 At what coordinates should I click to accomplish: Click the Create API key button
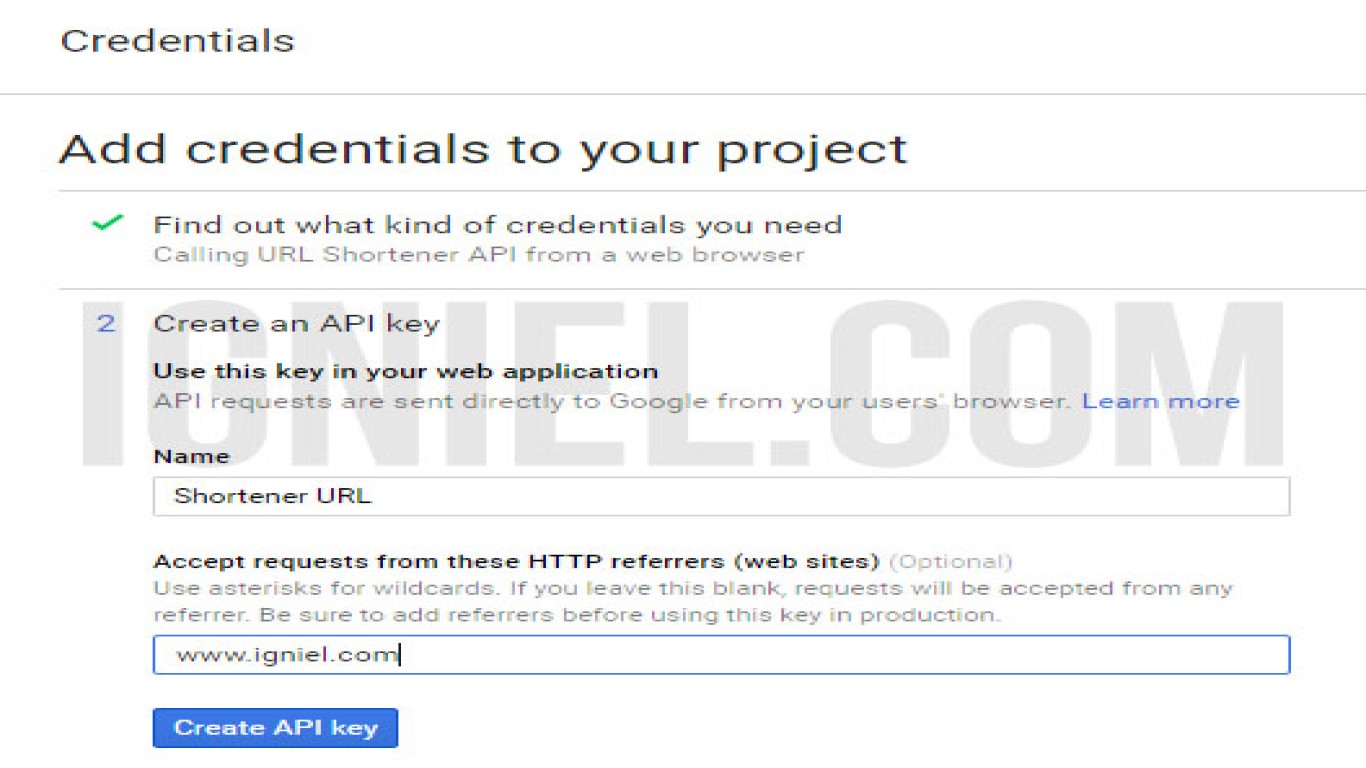(275, 728)
